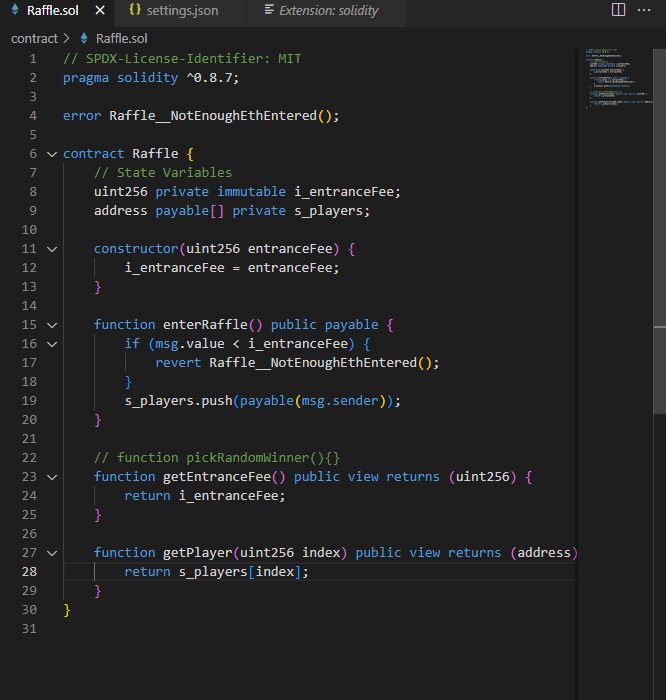Image resolution: width=666 pixels, height=700 pixels.
Task: Click line number 28 in the gutter
Action: (29, 571)
